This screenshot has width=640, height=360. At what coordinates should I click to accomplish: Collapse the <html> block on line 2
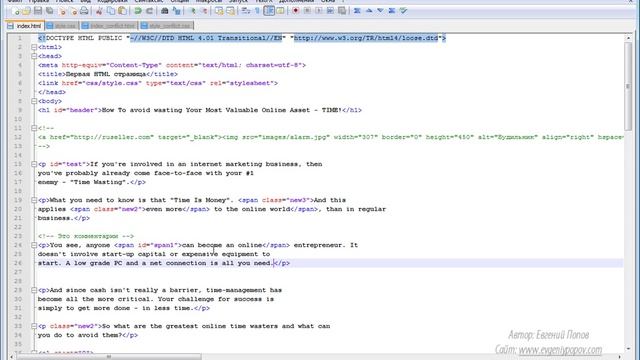(x=34, y=47)
